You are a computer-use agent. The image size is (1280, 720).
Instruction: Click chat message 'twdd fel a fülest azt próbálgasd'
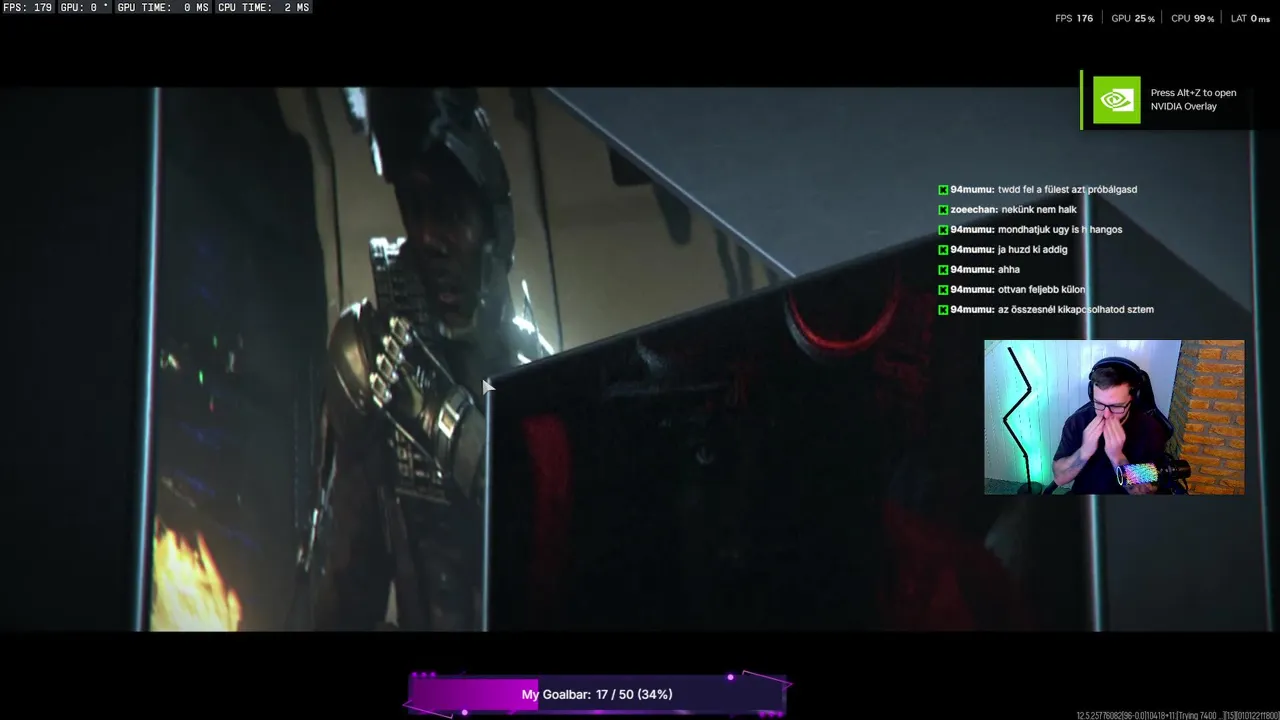pyautogui.click(x=1067, y=189)
